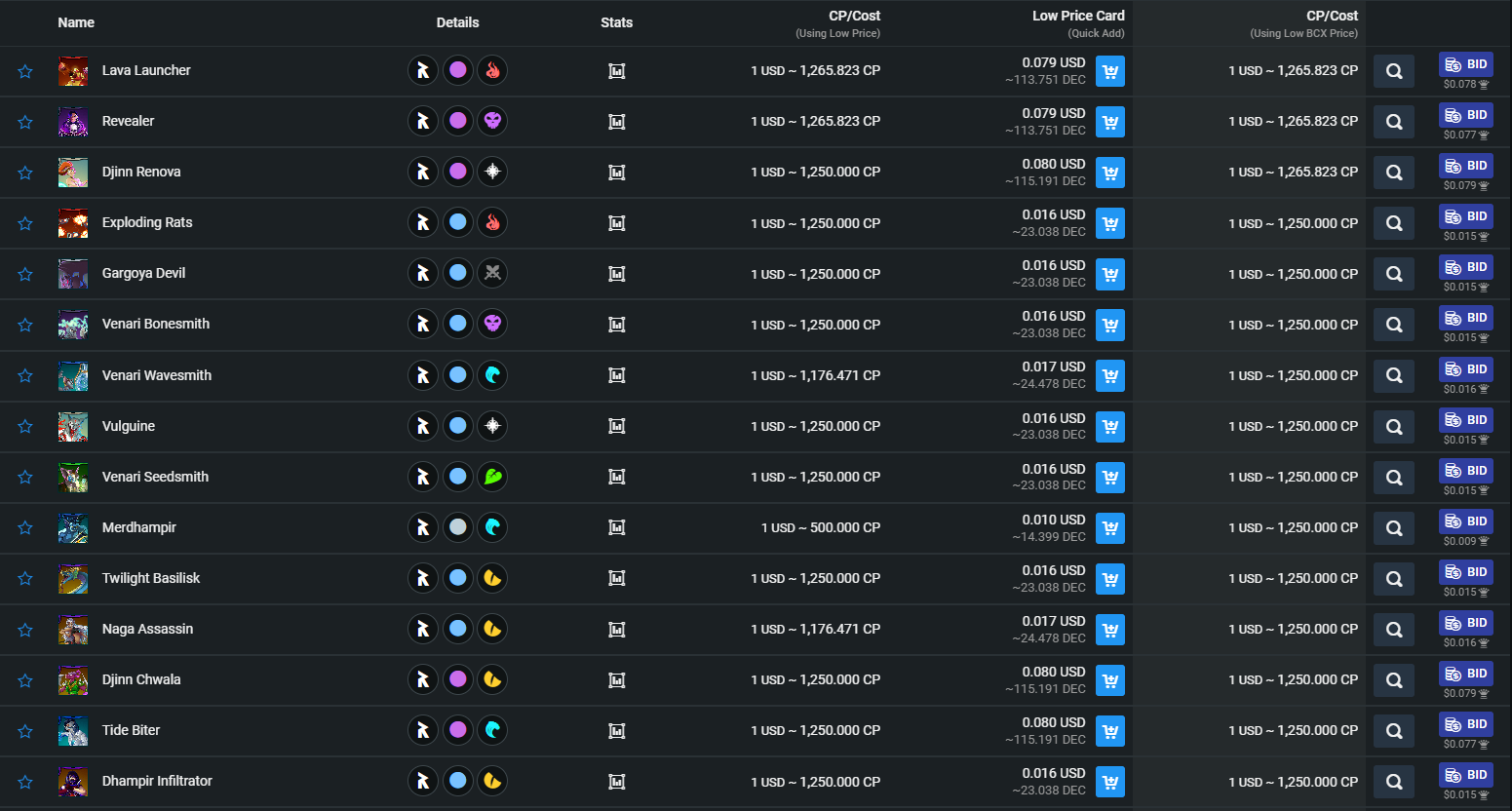Favorite Lava Launcher with its star icon
Screen dimensions: 1512x811
25,71
